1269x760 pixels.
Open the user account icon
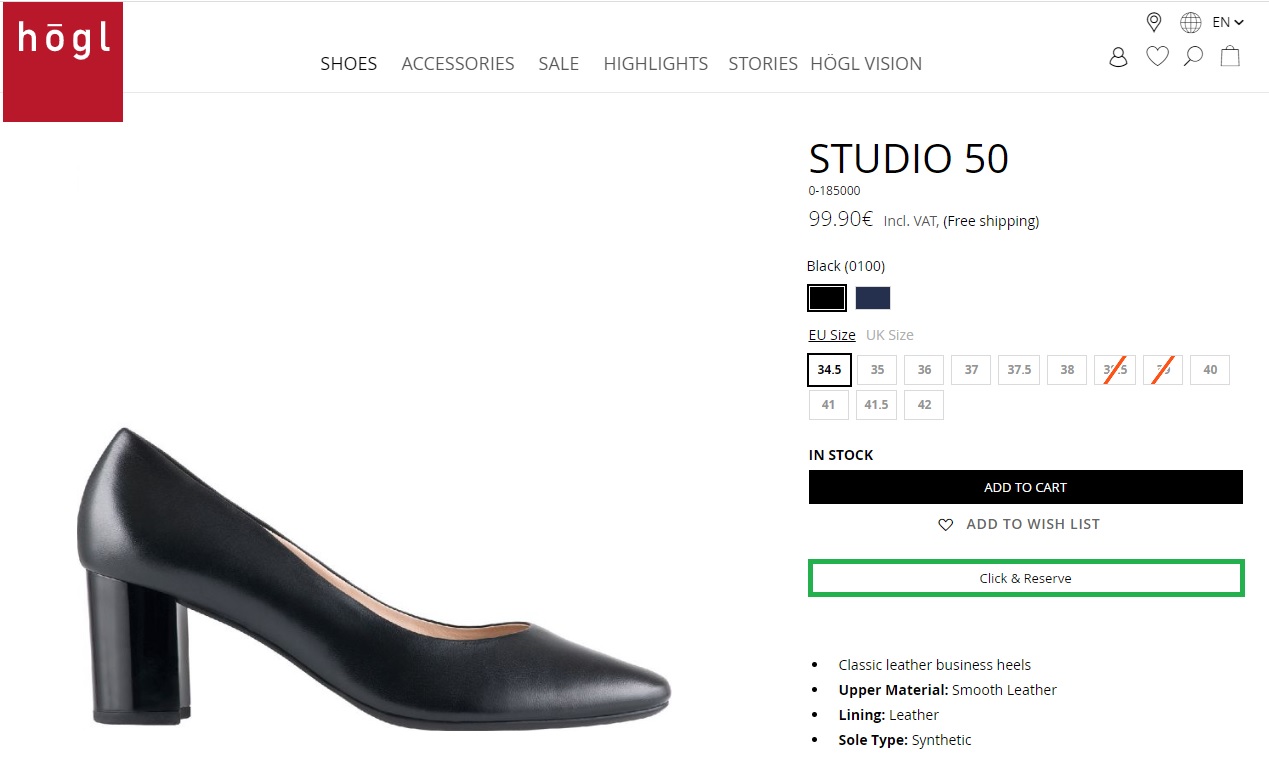[x=1118, y=57]
